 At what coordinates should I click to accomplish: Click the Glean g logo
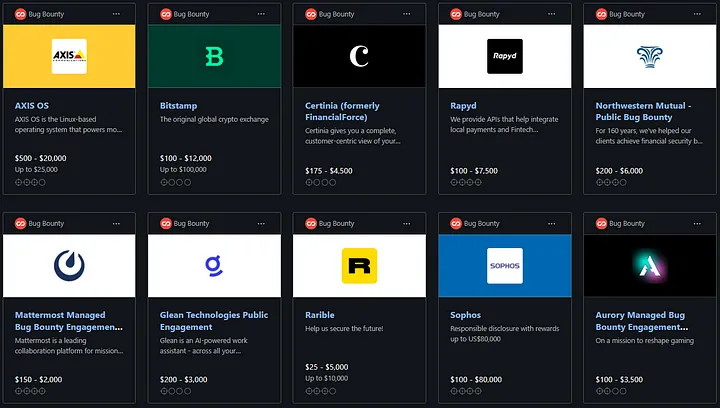[214, 265]
